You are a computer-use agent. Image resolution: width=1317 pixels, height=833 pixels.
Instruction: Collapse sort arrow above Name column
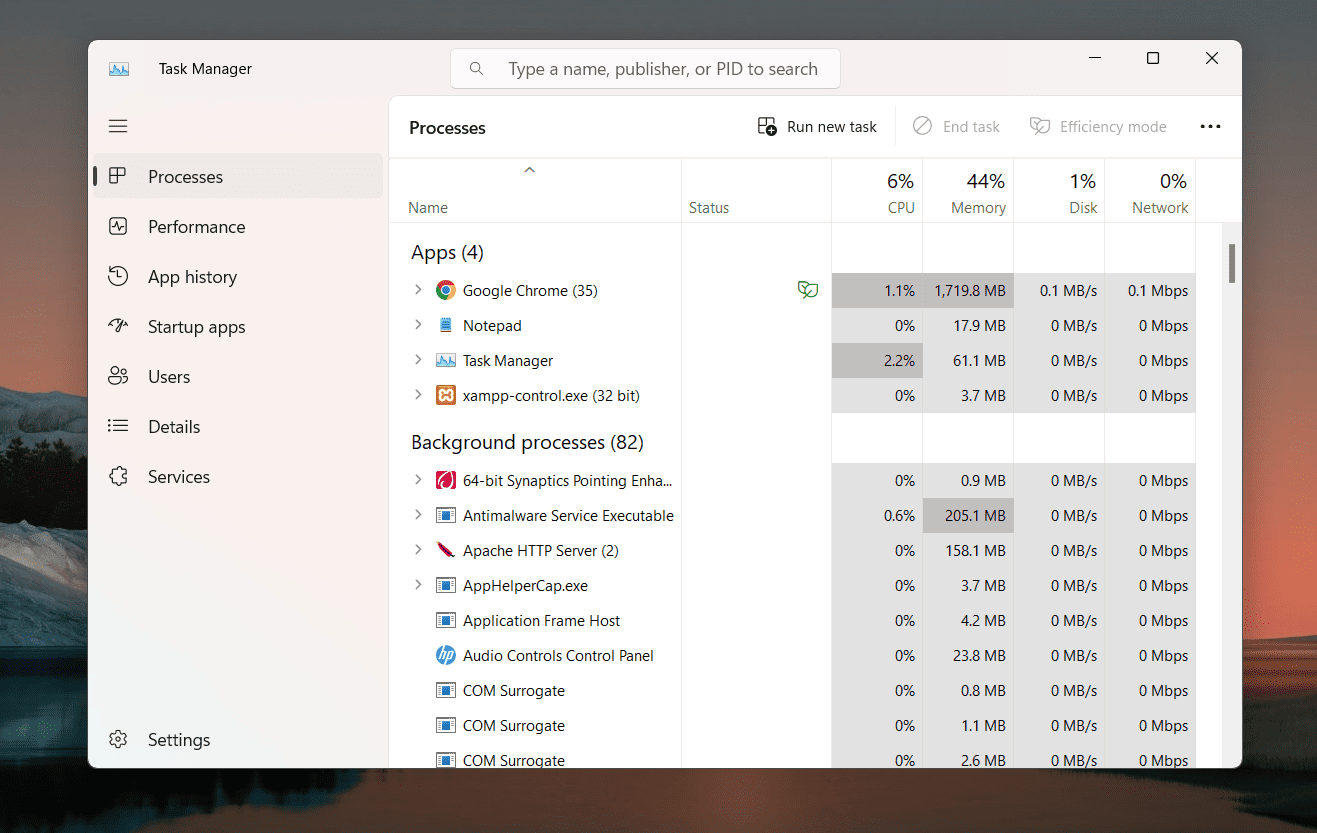point(530,170)
